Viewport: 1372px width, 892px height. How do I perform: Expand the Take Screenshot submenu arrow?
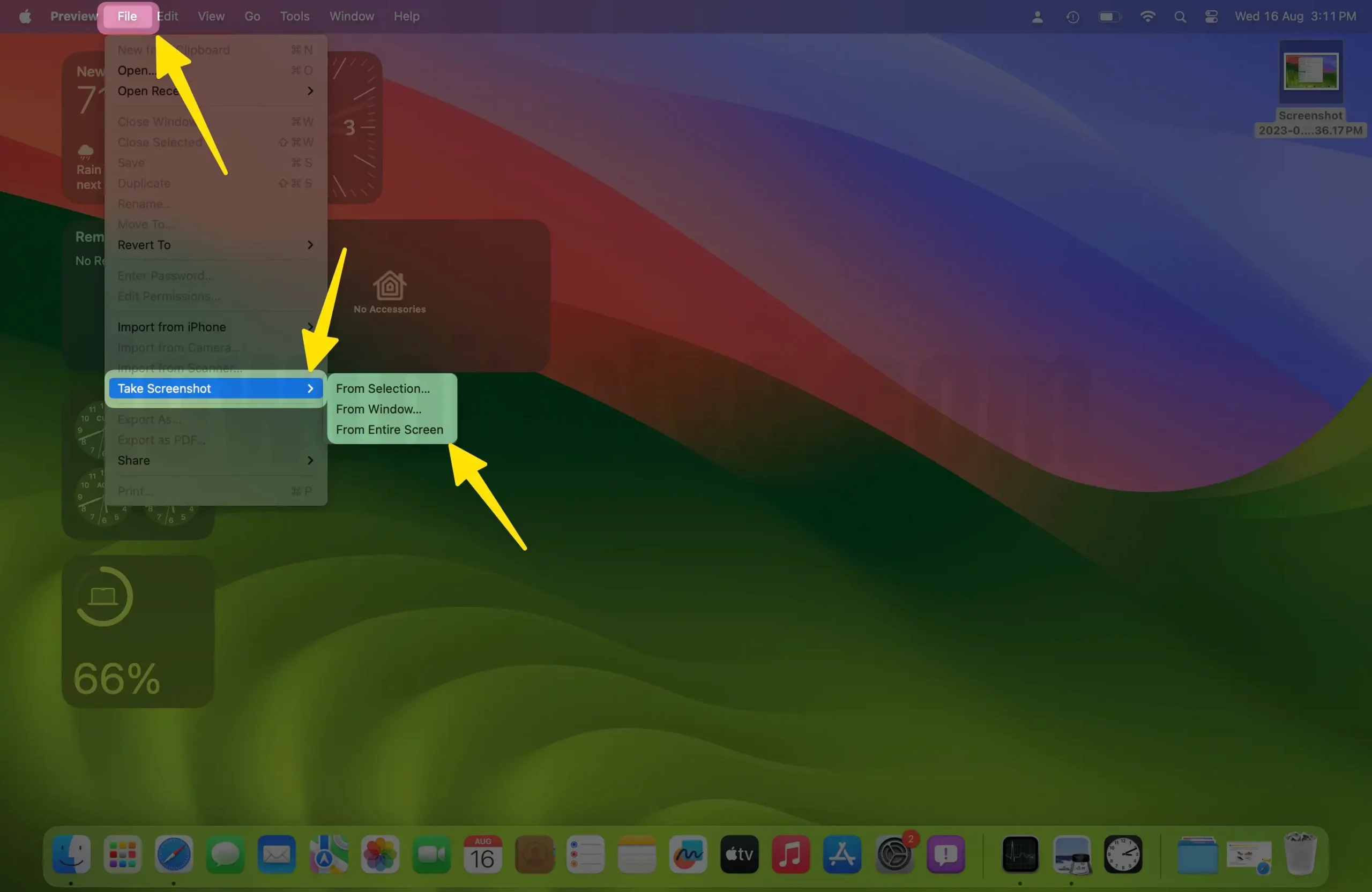pyautogui.click(x=310, y=388)
